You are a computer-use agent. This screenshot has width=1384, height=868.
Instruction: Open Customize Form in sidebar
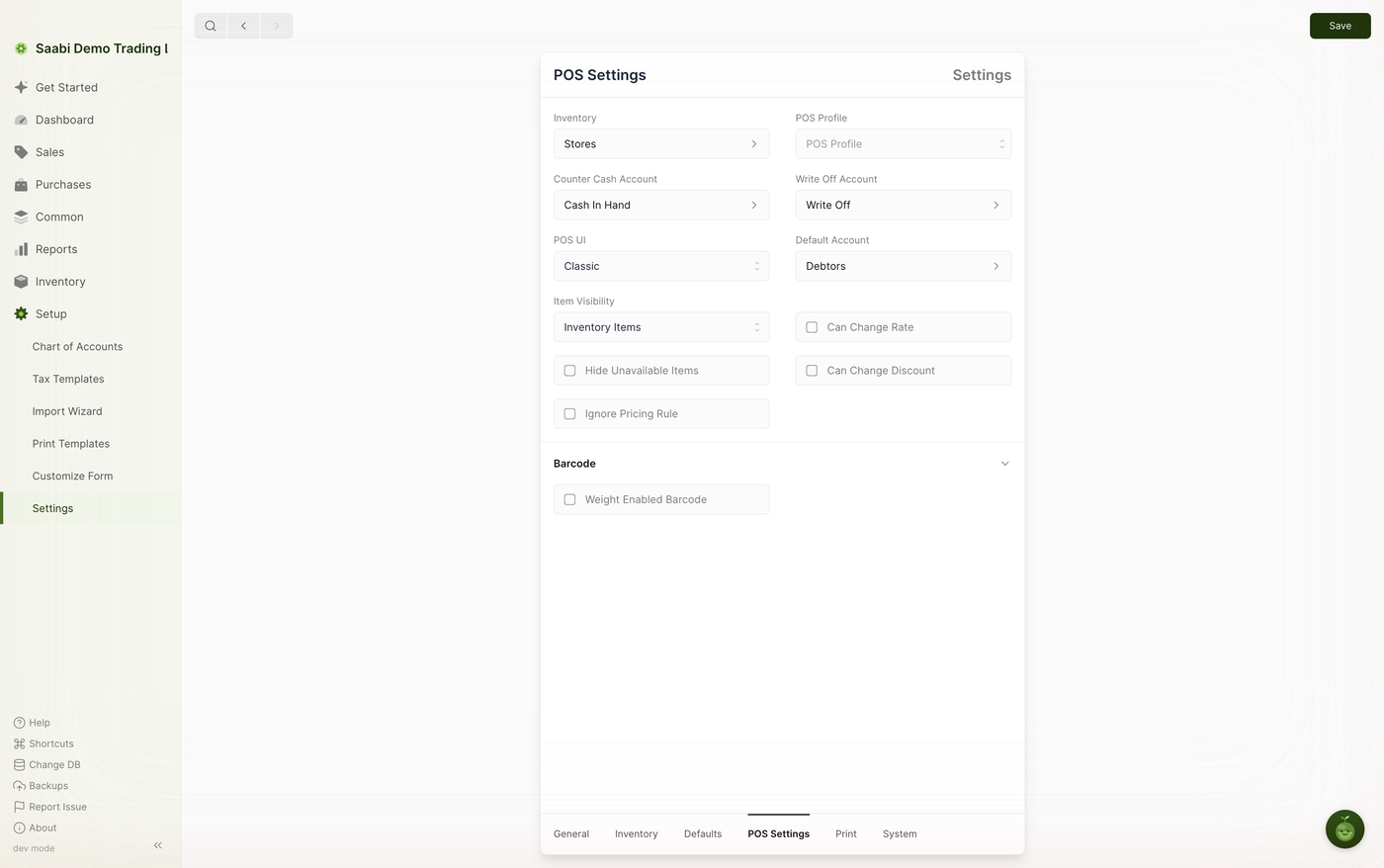click(72, 477)
